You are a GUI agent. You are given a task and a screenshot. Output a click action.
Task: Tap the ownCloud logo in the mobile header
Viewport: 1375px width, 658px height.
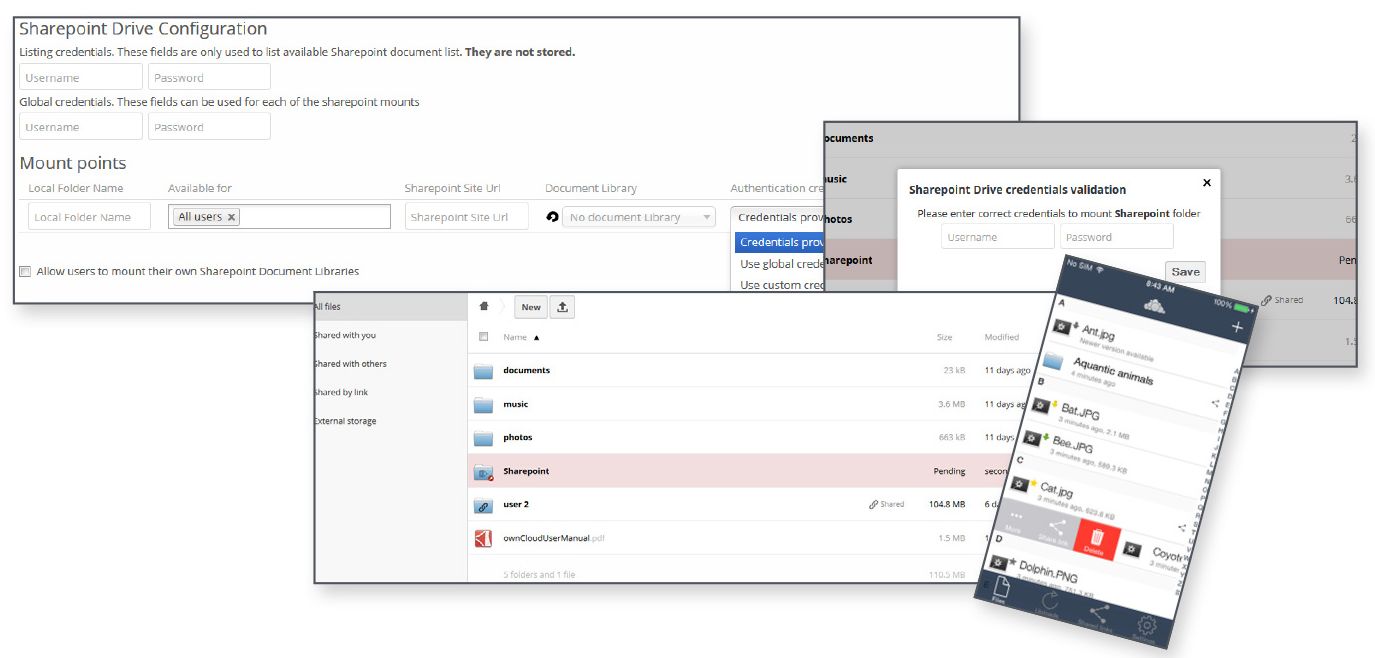pyautogui.click(x=1154, y=307)
